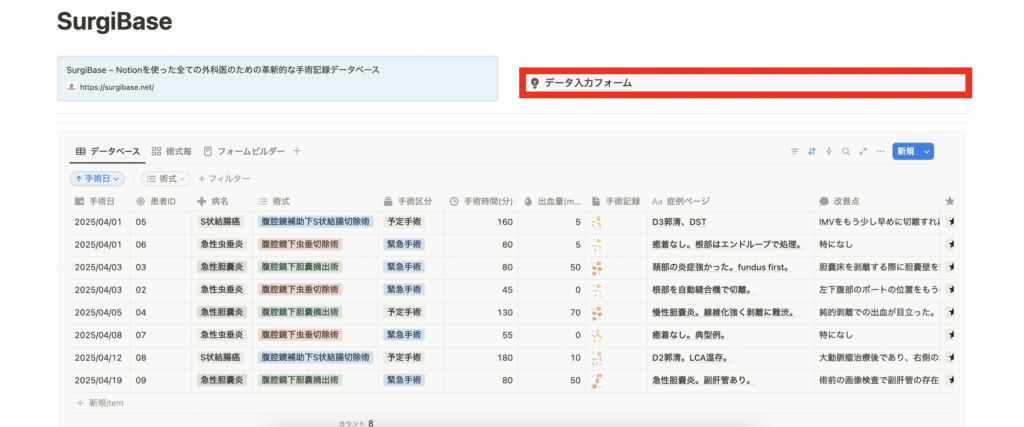Select S状結腸癌 tag in patient 05 row
The height and width of the screenshot is (427, 1024).
[x=222, y=223]
